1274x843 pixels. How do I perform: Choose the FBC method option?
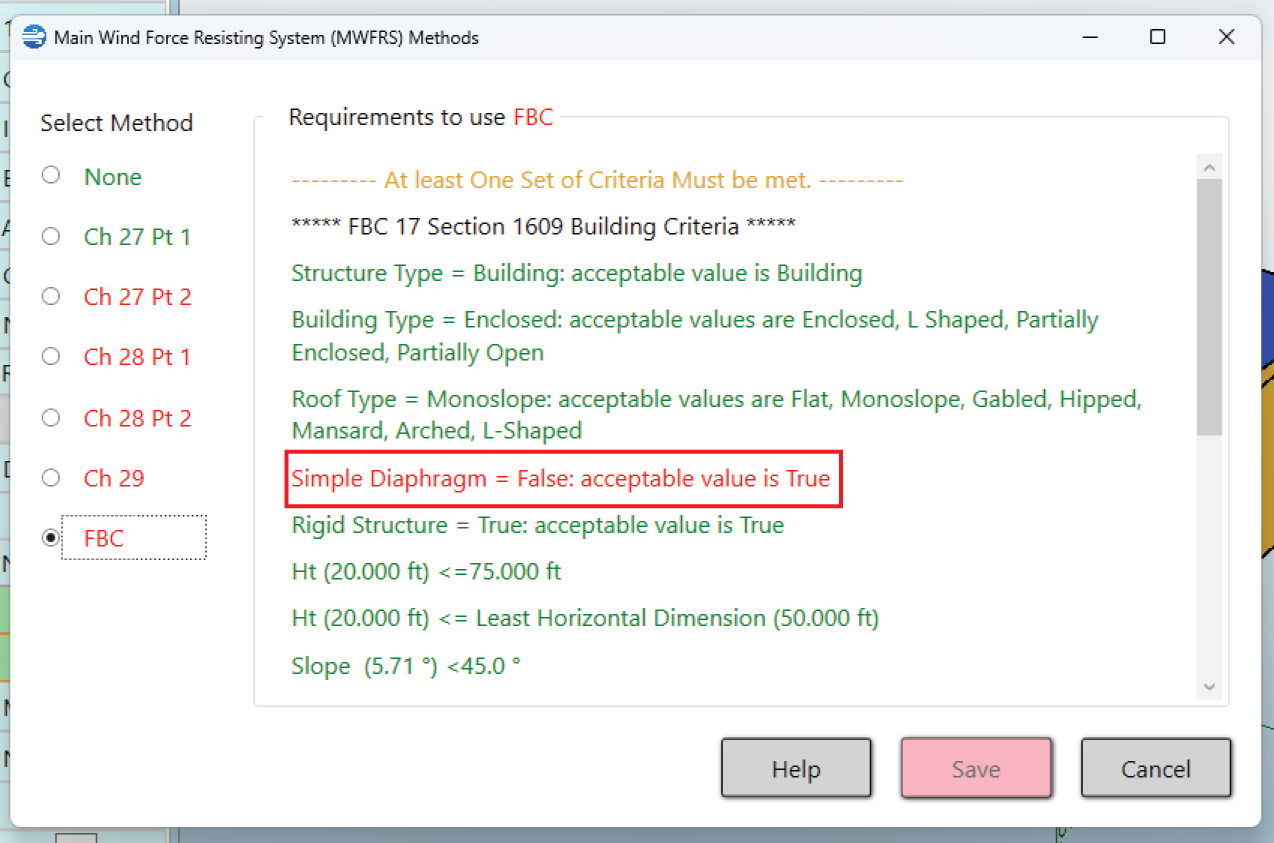[51, 538]
